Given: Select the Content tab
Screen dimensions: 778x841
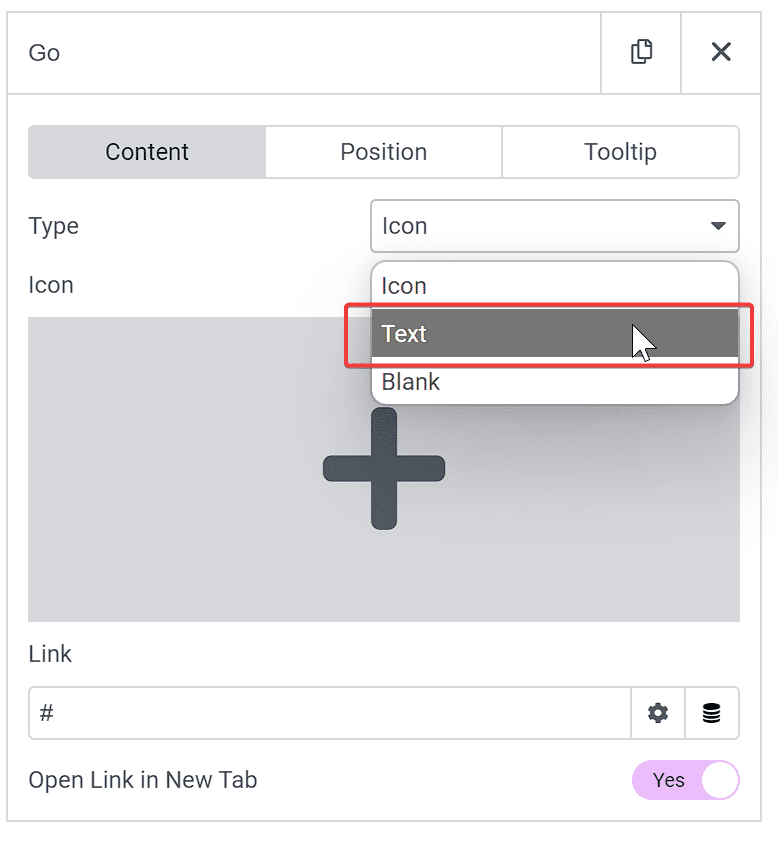Looking at the screenshot, I should pyautogui.click(x=147, y=152).
